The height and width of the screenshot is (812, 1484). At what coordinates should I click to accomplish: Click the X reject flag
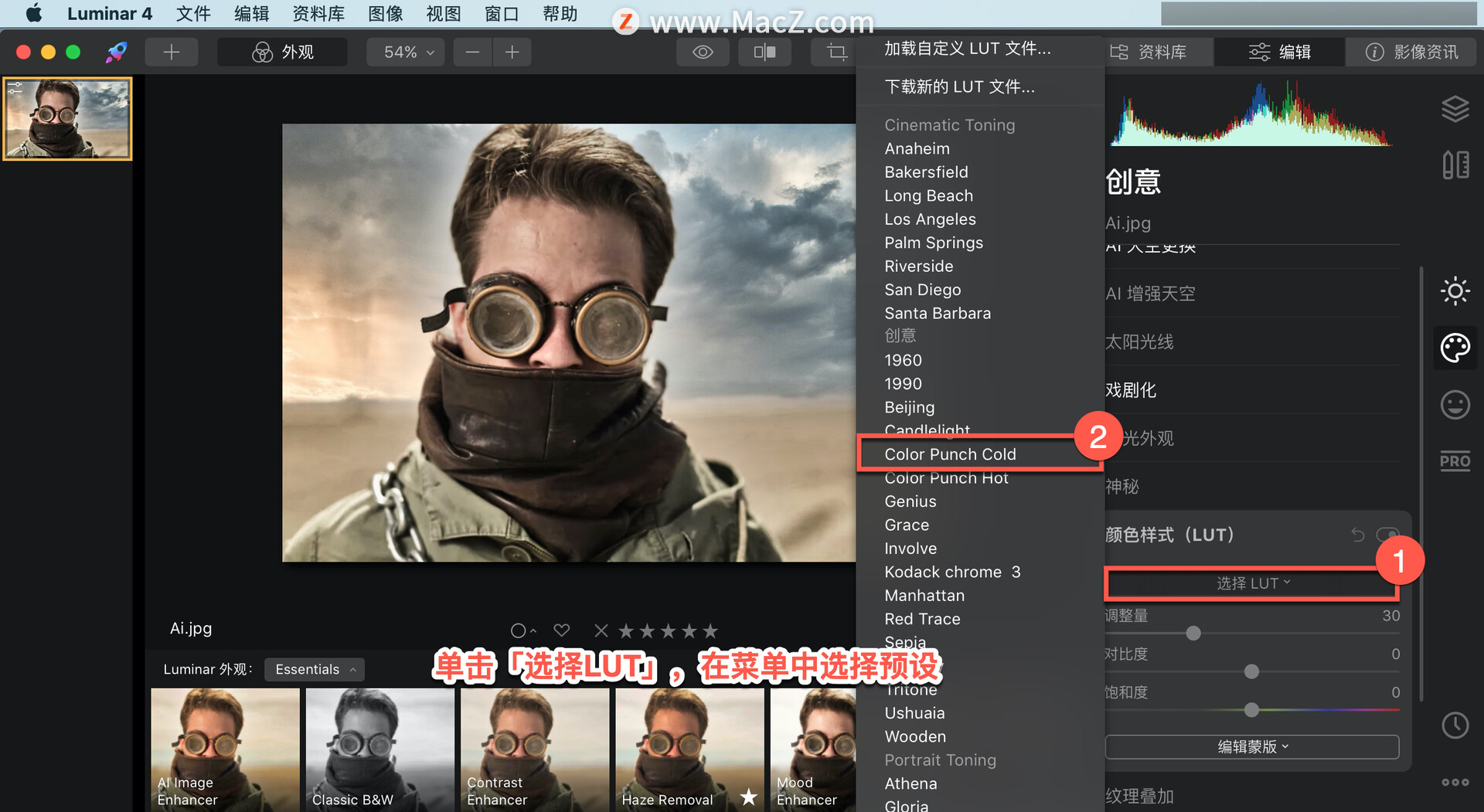[601, 630]
